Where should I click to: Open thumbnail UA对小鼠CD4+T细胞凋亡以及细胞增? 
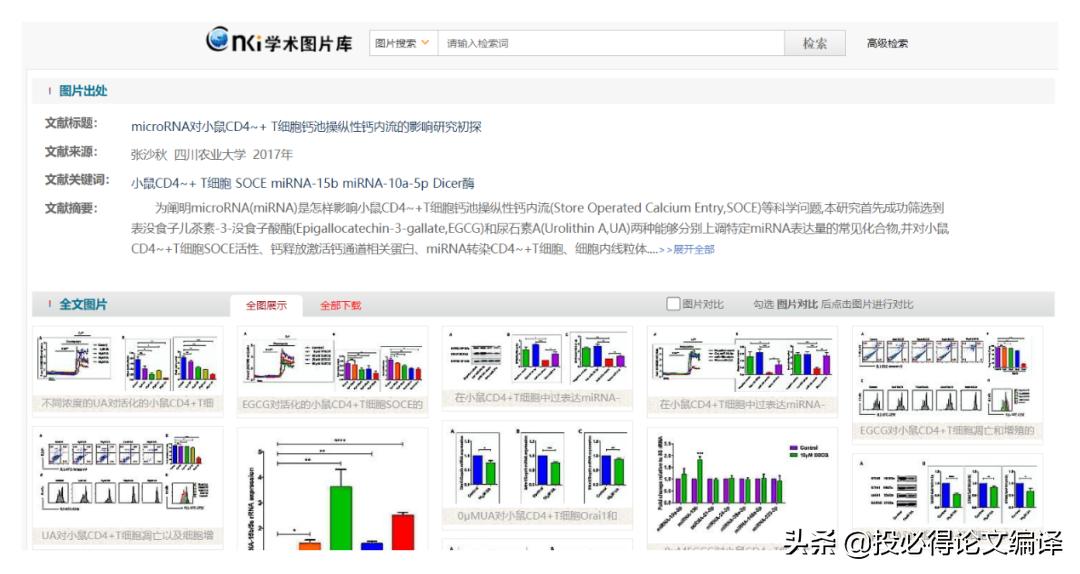[128, 488]
